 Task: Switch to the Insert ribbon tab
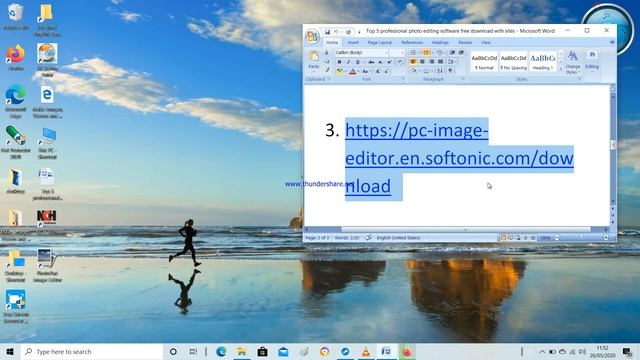(353, 42)
